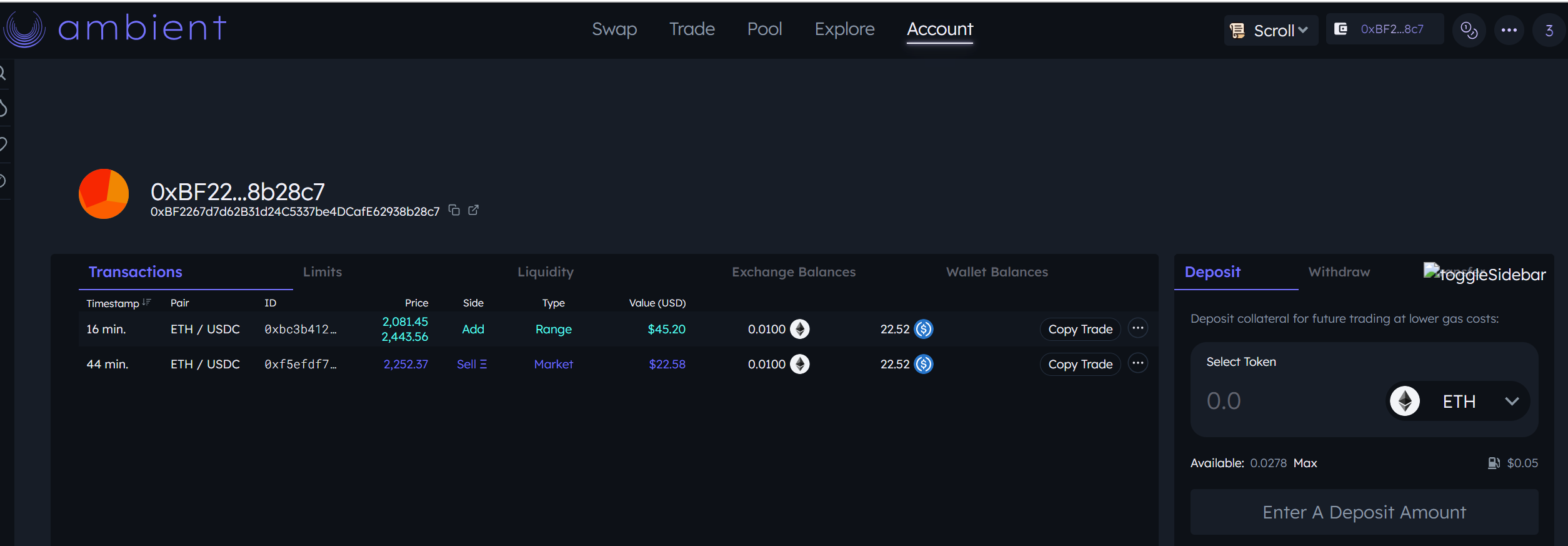Click the Range type cell
This screenshot has height=546, width=1568.
click(x=553, y=329)
